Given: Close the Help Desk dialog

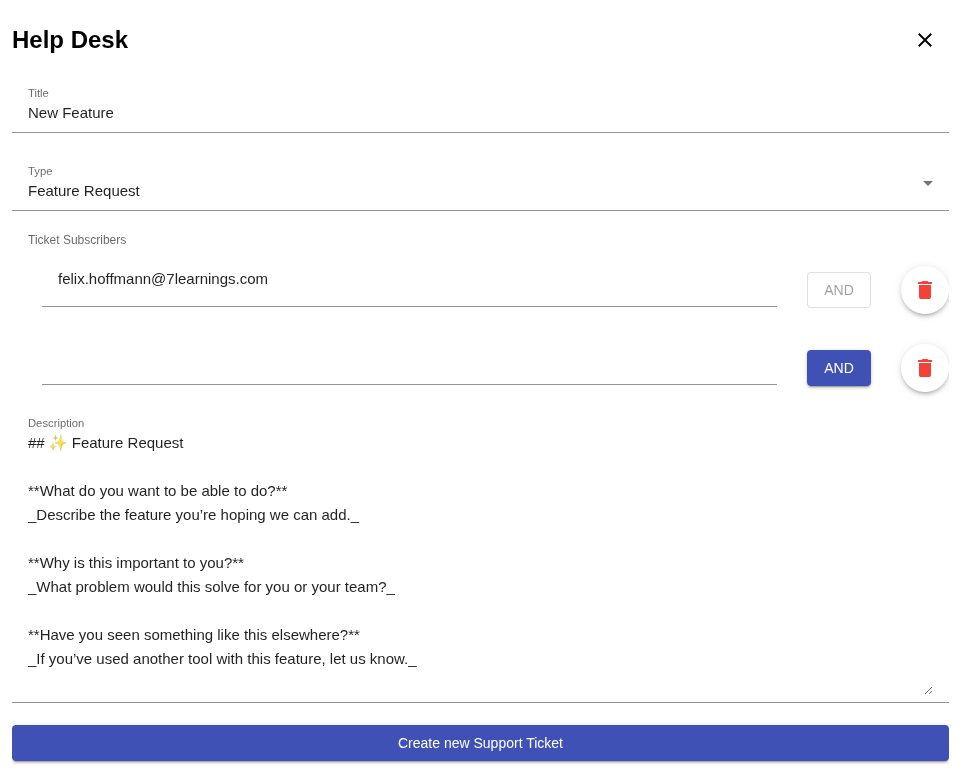Looking at the screenshot, I should click(x=924, y=40).
